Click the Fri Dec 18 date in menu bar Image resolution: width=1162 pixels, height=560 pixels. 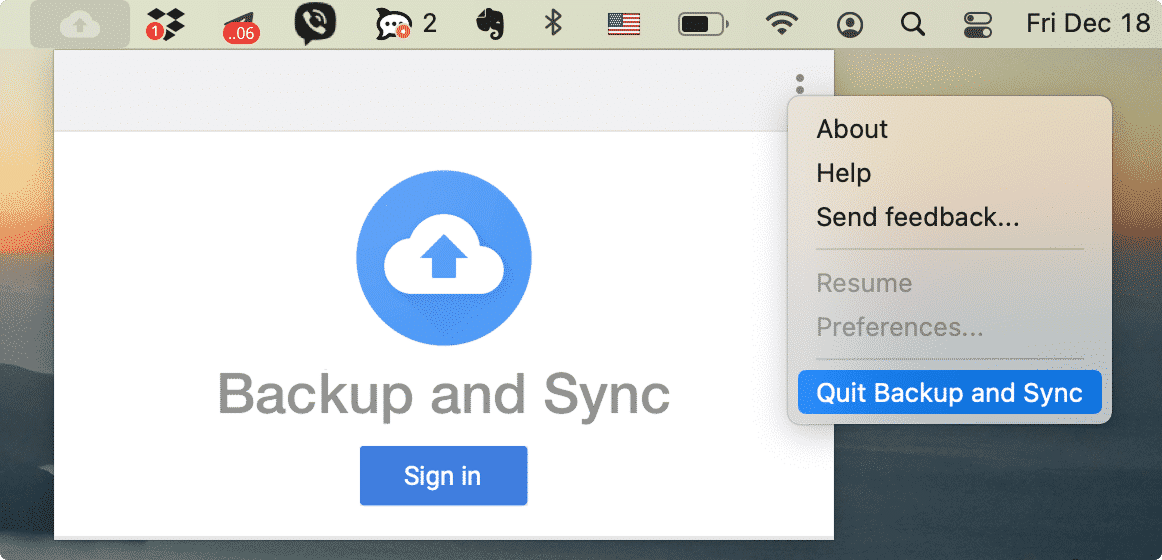point(1088,23)
